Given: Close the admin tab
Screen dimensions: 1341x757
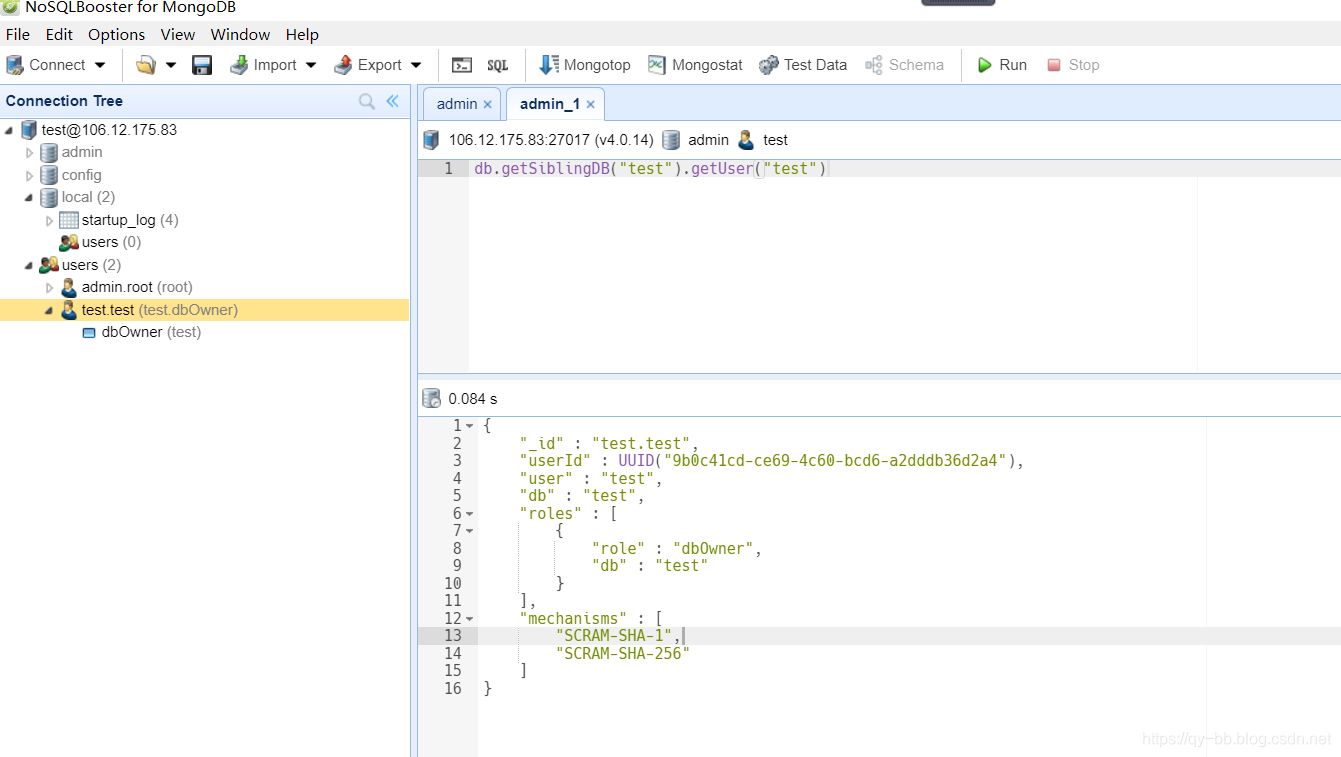Looking at the screenshot, I should pos(488,104).
